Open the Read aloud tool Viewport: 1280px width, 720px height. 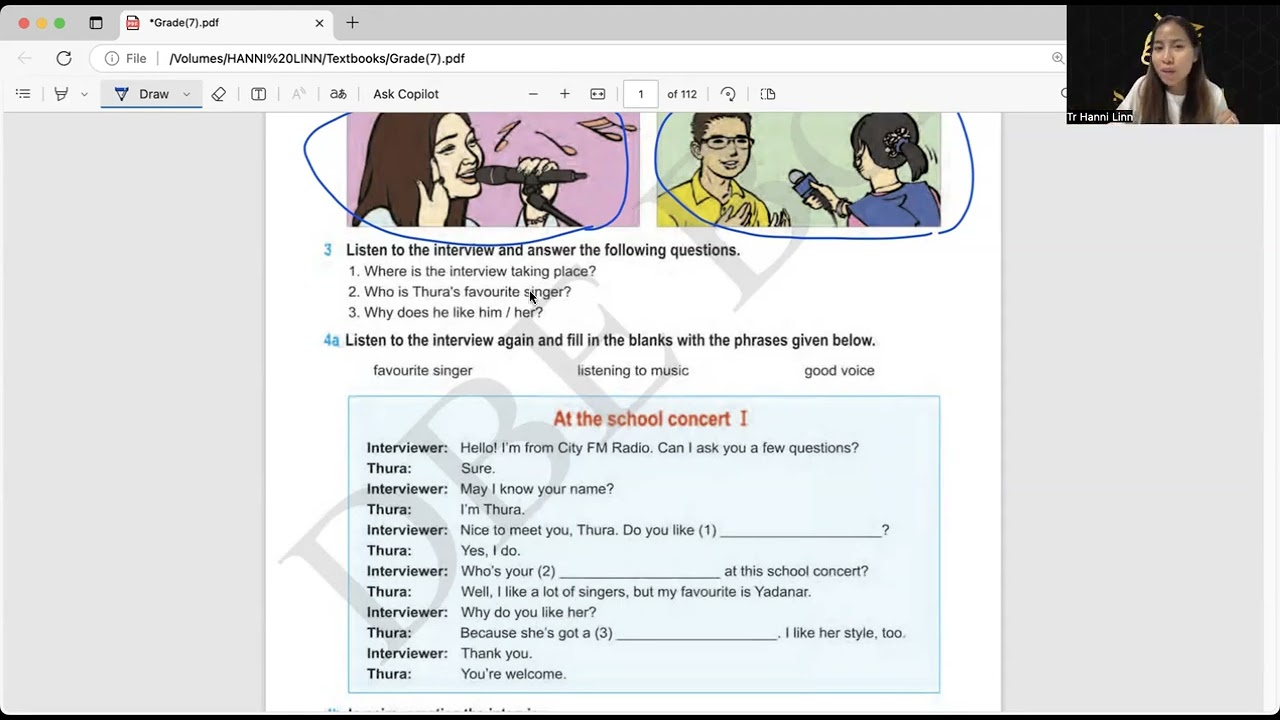coord(298,94)
